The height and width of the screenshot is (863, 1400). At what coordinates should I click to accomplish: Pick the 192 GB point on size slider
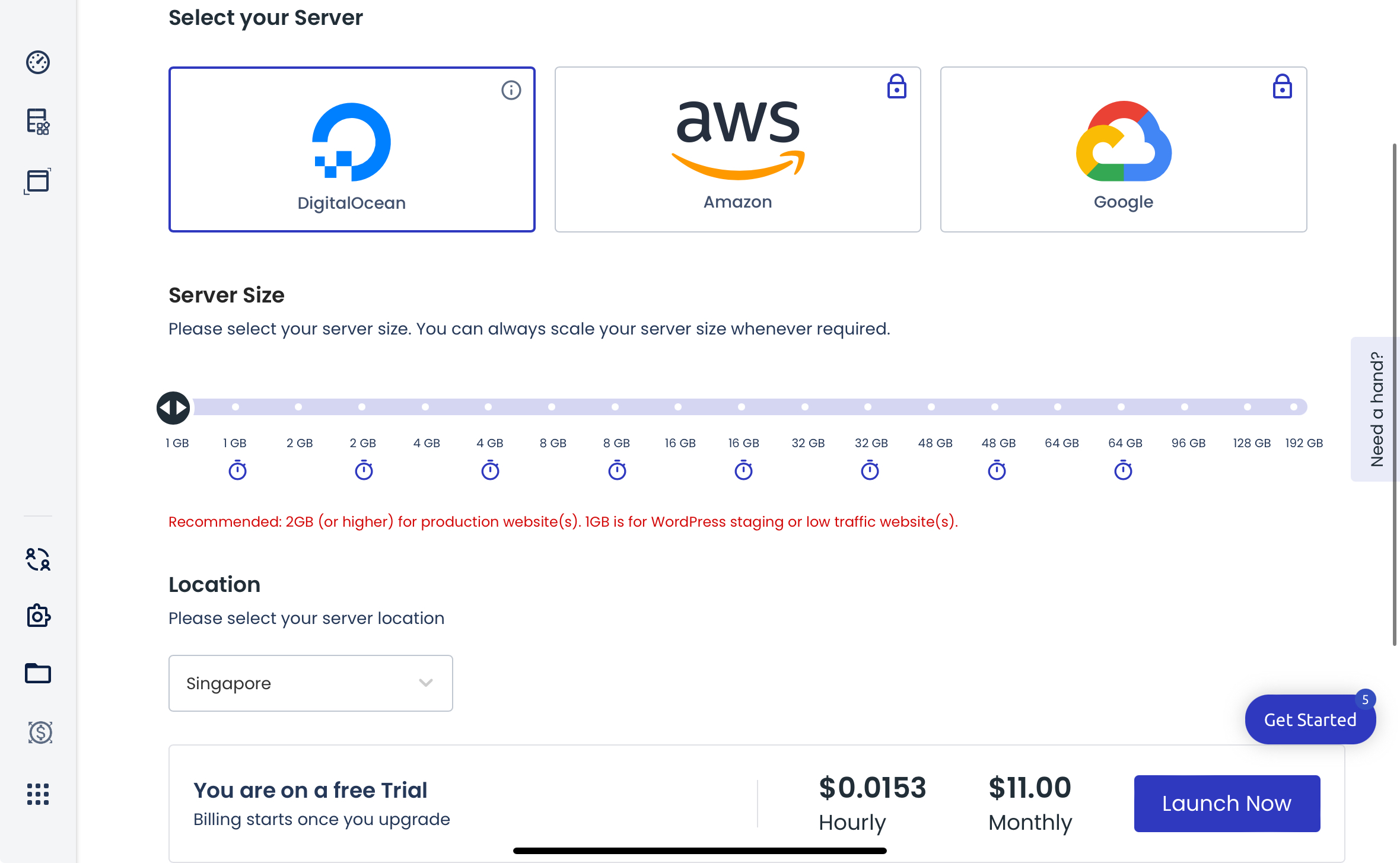tap(1294, 407)
